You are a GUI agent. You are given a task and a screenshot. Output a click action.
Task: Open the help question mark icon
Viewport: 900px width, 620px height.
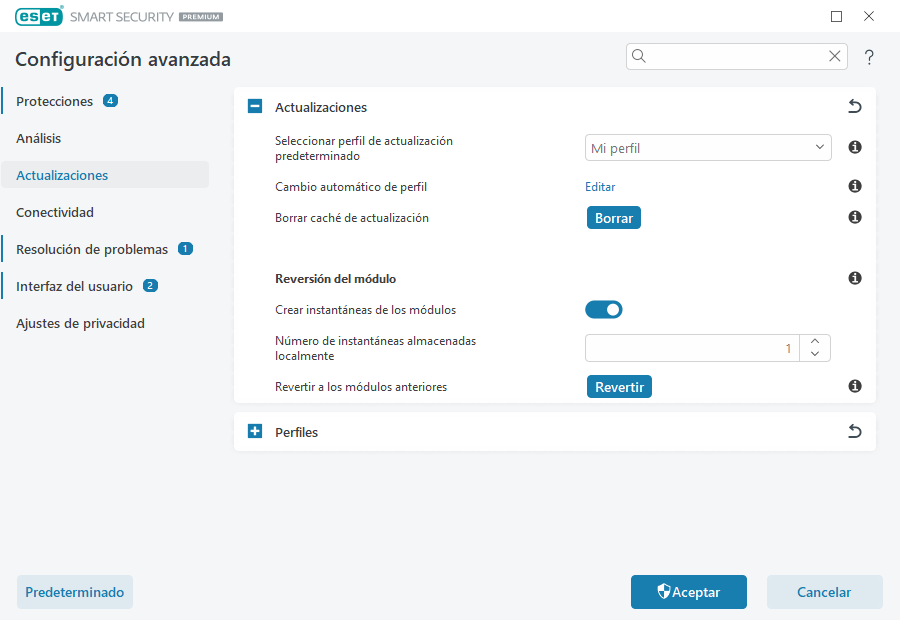tap(868, 57)
